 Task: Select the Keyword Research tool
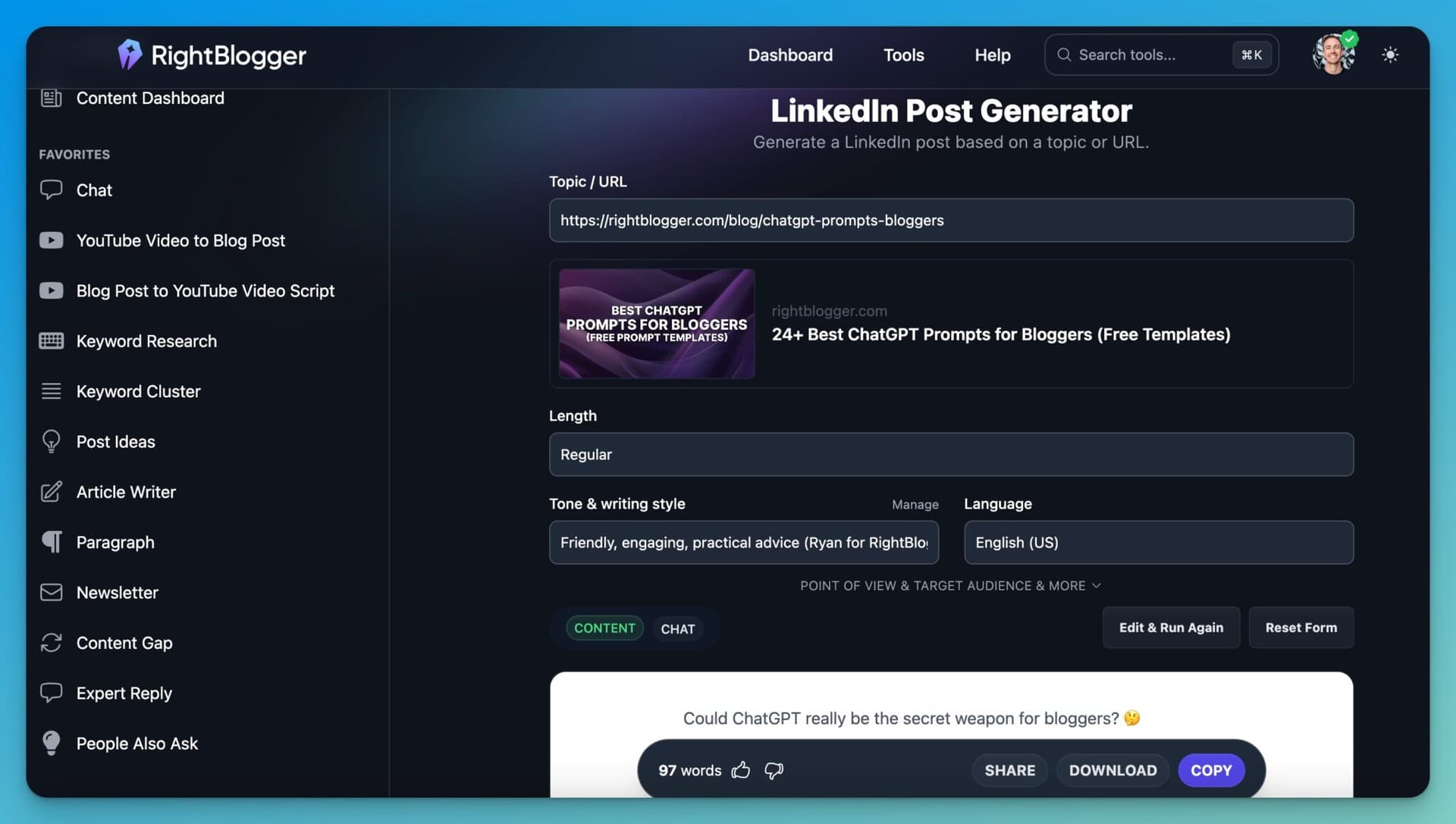pyautogui.click(x=146, y=341)
